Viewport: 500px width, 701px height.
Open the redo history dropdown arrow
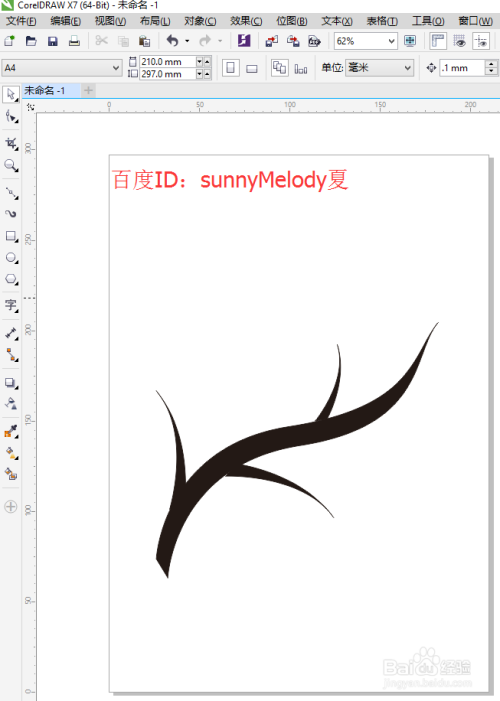[220, 41]
